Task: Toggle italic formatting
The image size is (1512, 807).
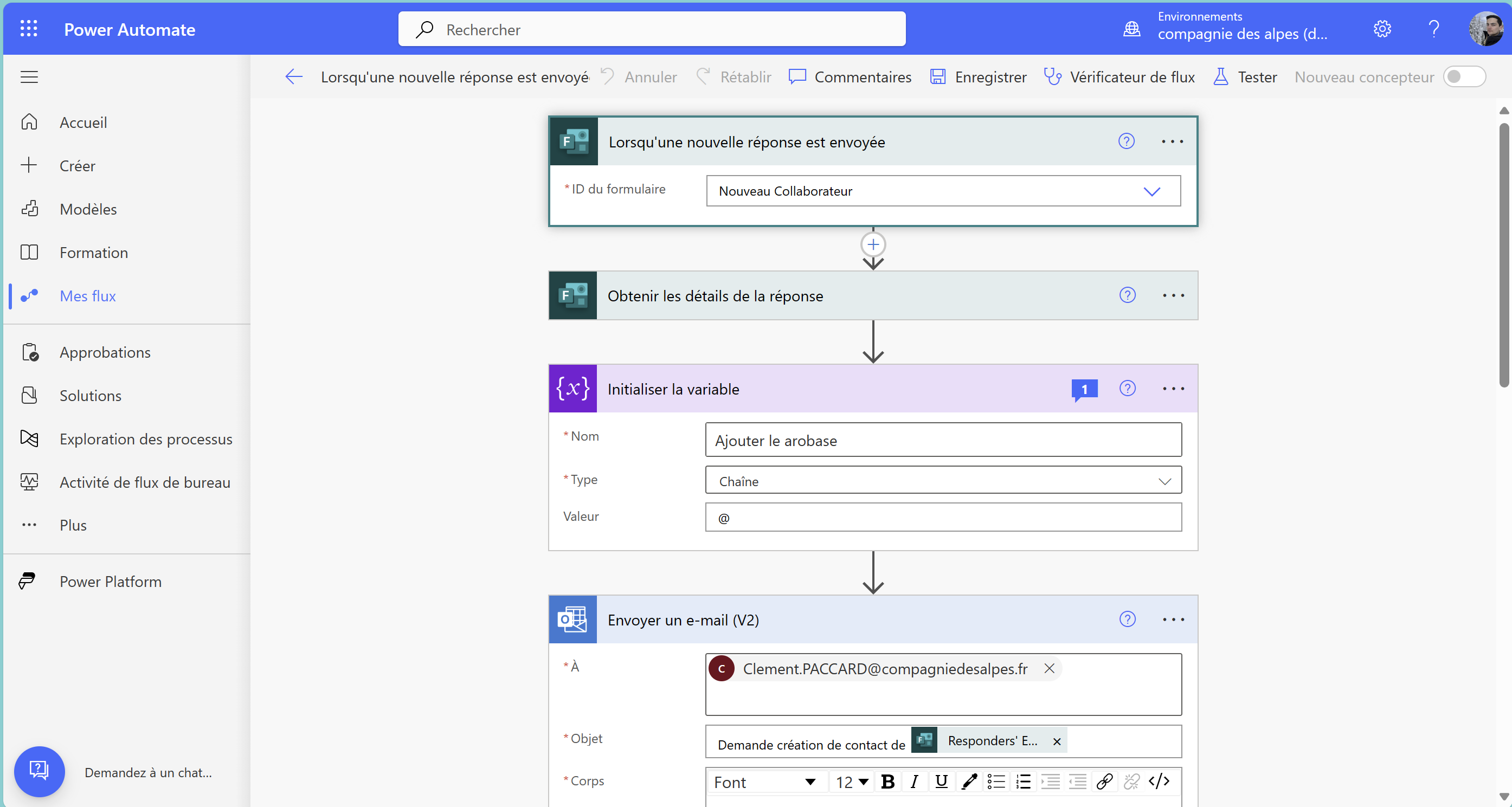Action: (914, 782)
